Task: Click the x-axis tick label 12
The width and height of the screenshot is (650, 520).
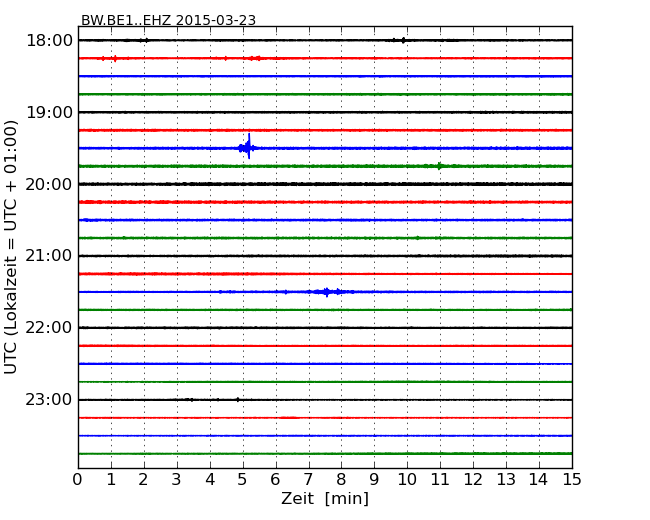Action: 473,480
